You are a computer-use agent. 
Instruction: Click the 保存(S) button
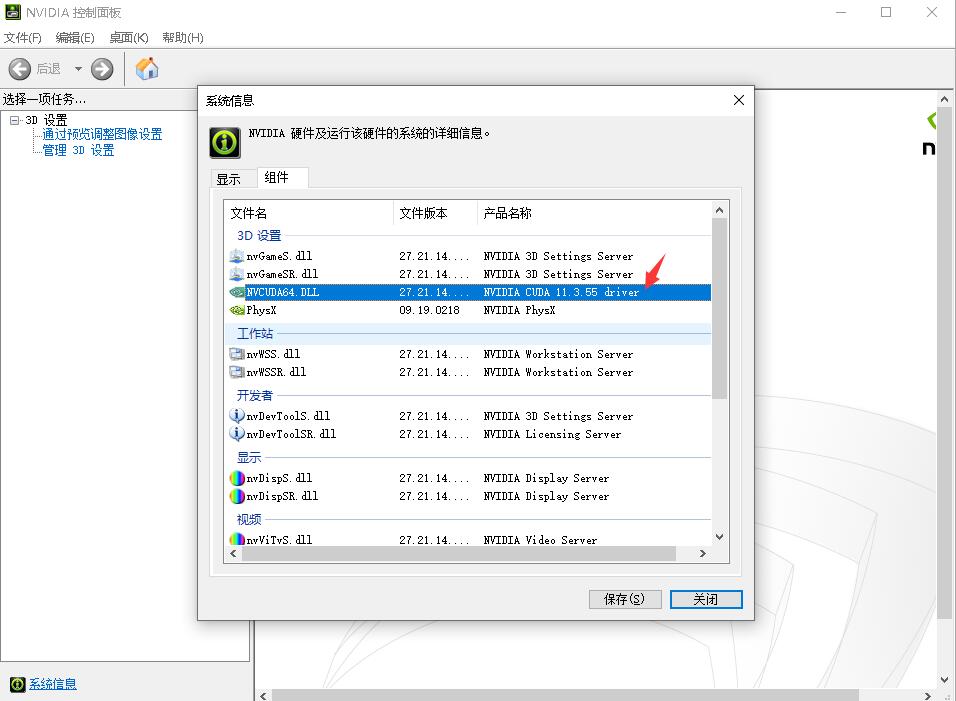coord(625,599)
